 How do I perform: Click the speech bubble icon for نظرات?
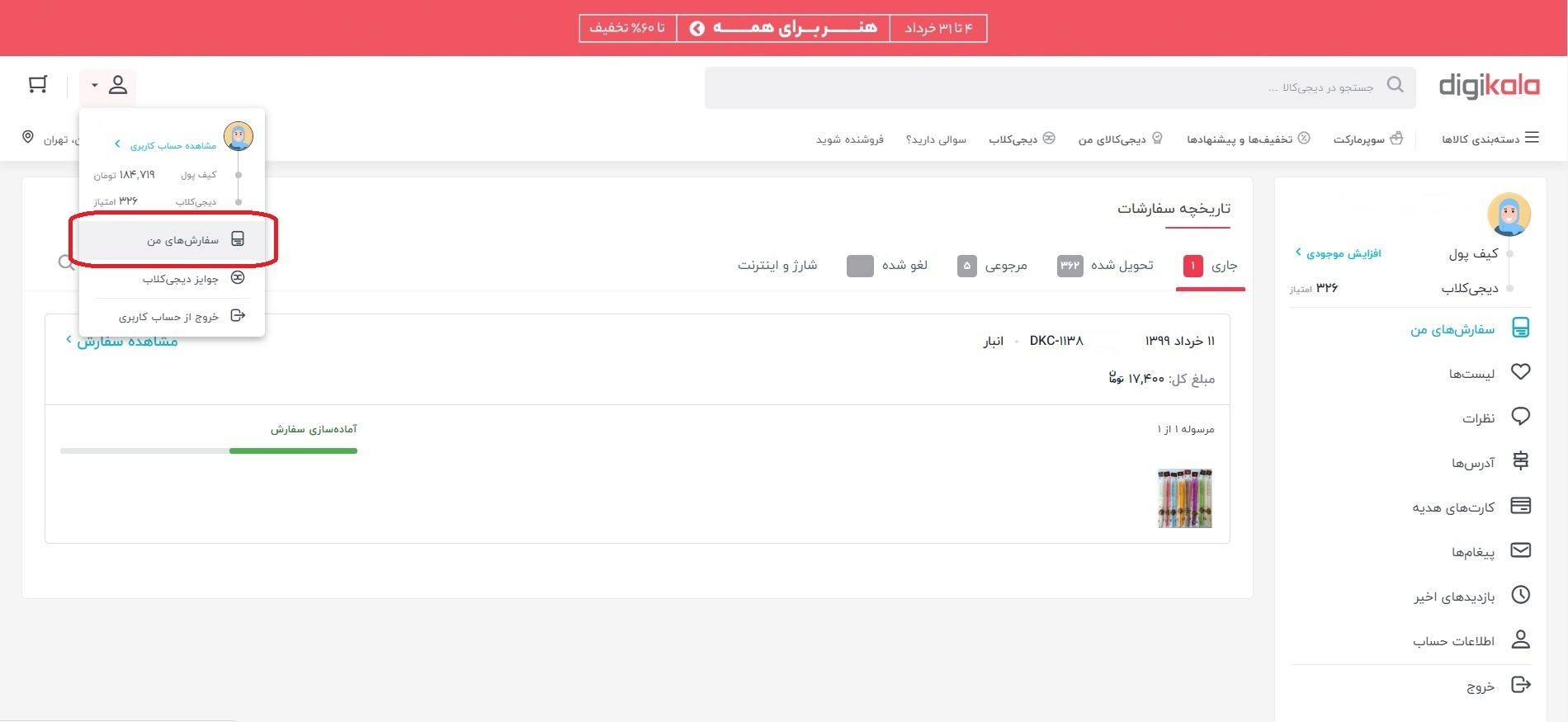coord(1520,416)
